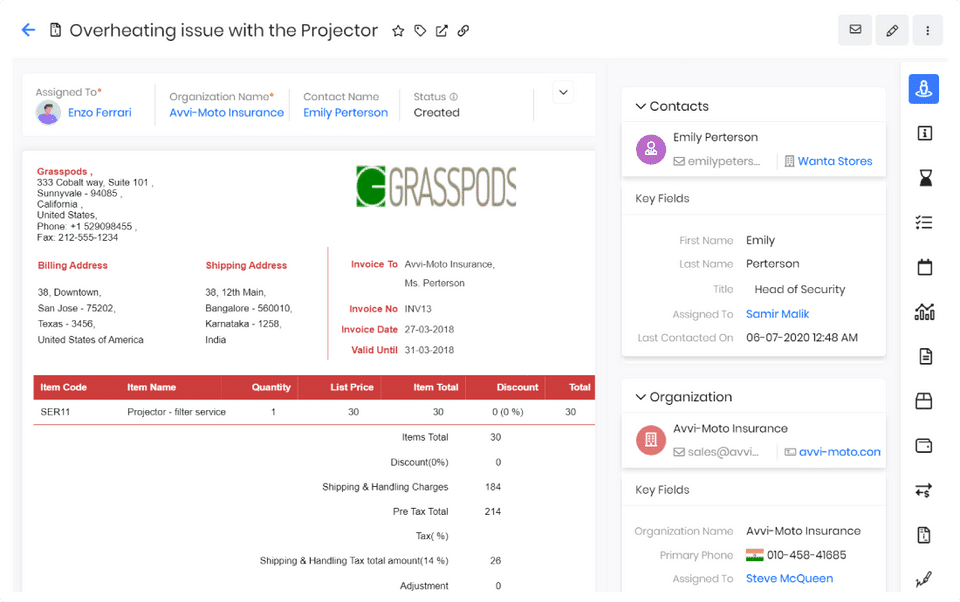Open the task checklist sidebar icon
This screenshot has height=602, width=960.
924,222
